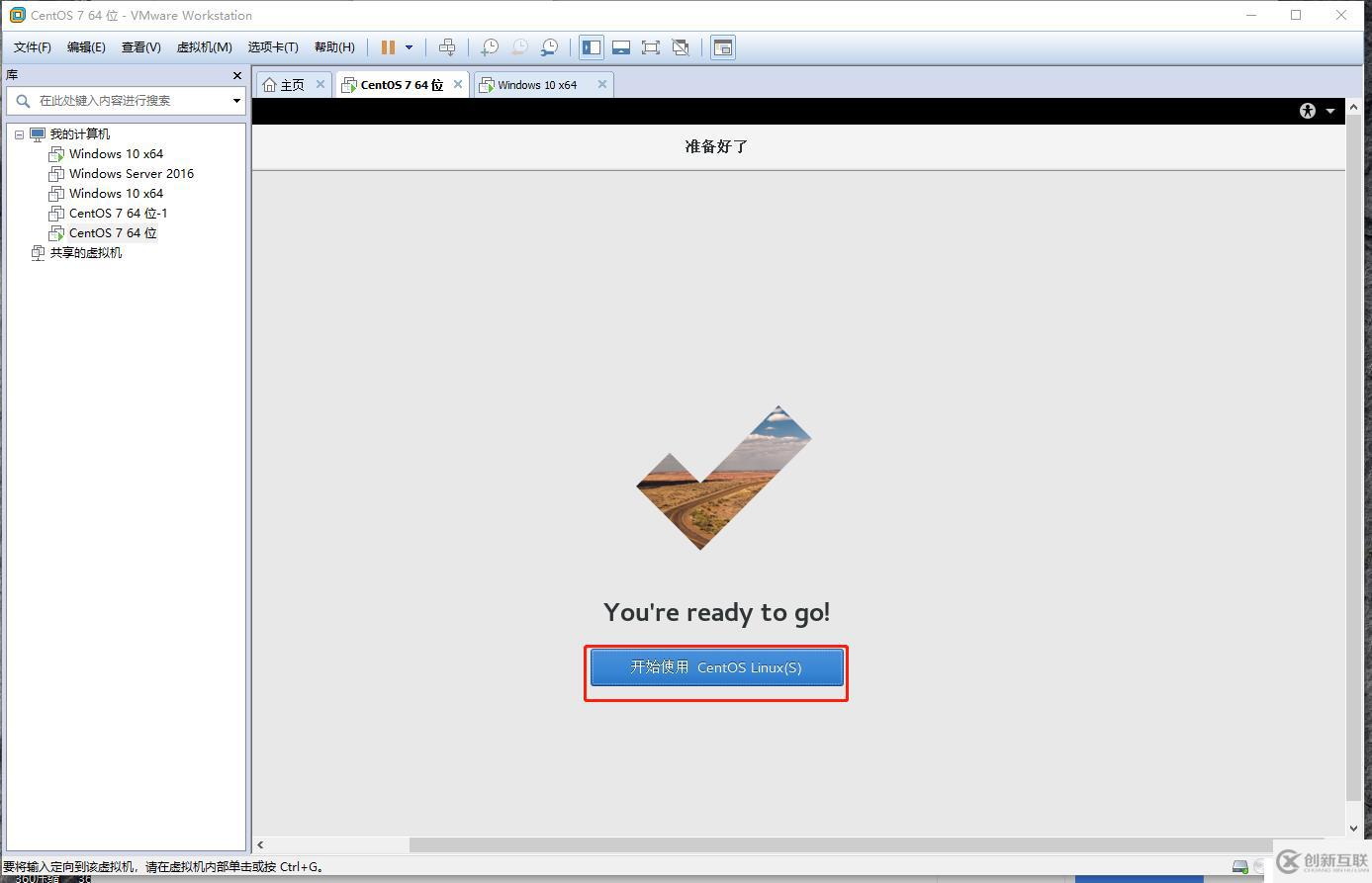
Task: Open the 虚拟机(M) menu
Action: pos(205,47)
